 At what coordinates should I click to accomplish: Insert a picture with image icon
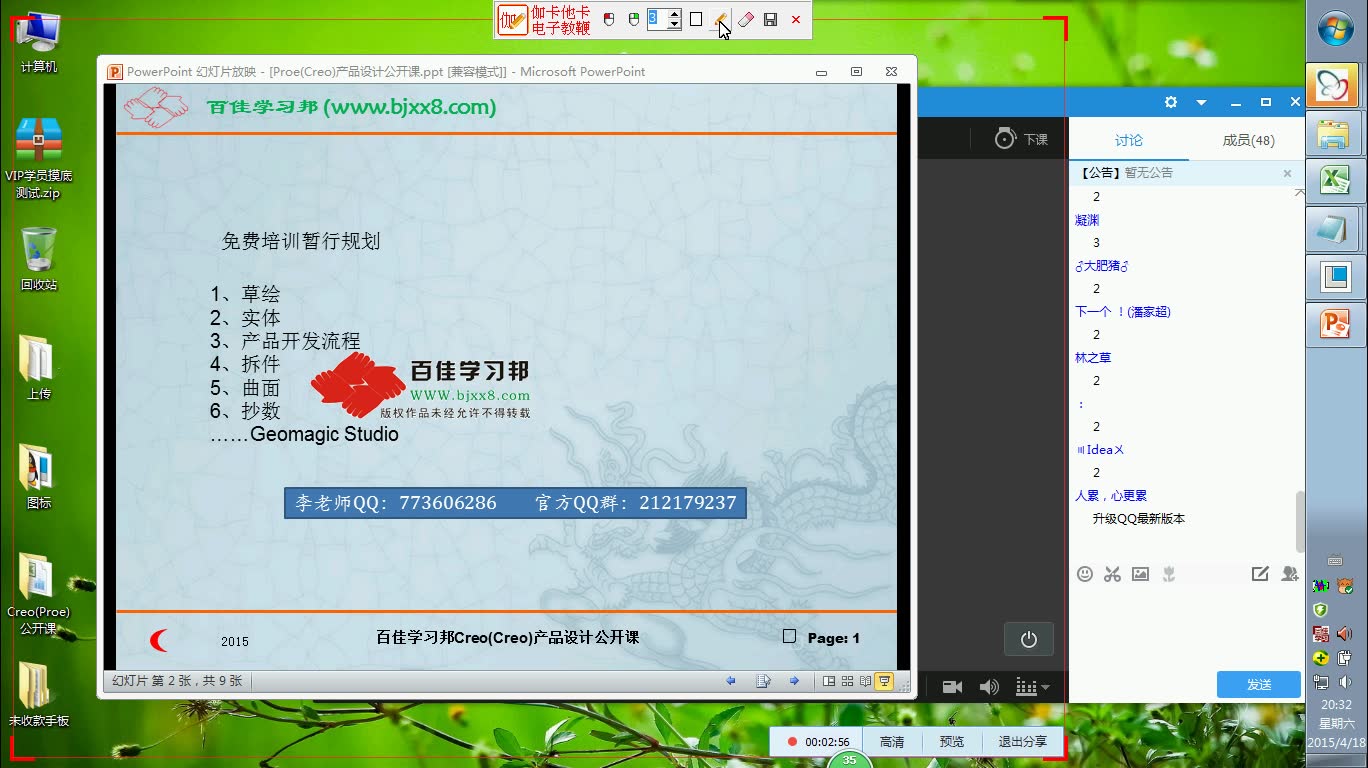tap(1140, 574)
